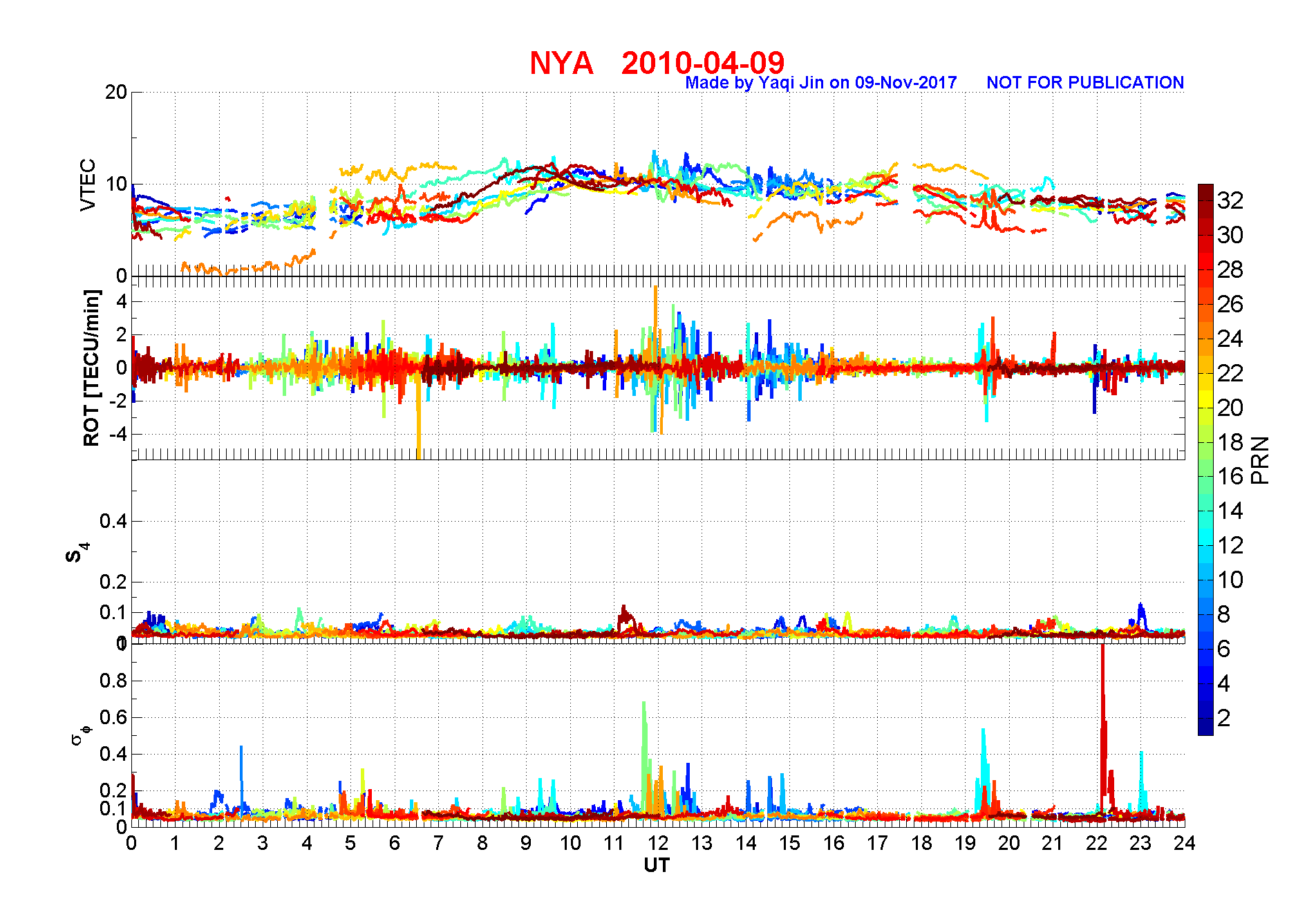Select the "ROT [TECU/min]" y-axis label
This screenshot has width=1316, height=919.
click(x=91, y=368)
